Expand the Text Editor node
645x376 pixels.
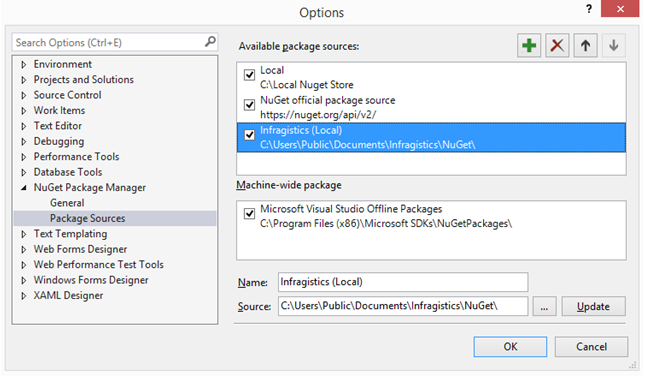click(23, 126)
